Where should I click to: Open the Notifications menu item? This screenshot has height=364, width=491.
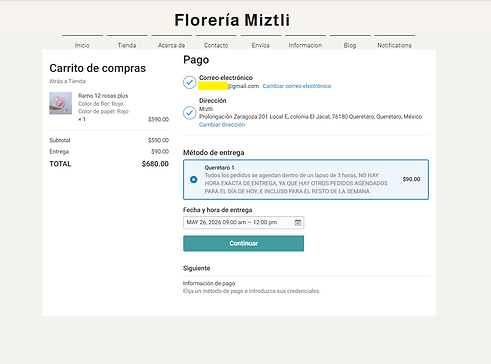coord(394,45)
